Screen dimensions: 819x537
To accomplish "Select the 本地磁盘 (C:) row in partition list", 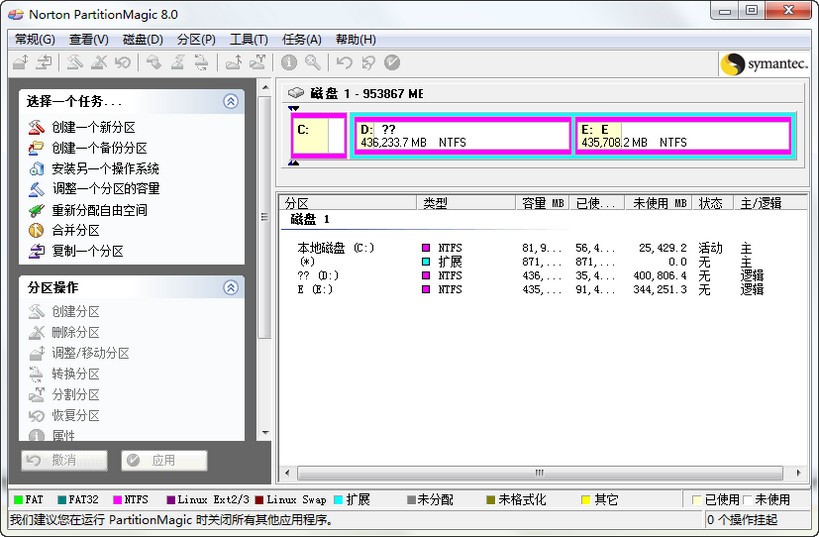I will pos(335,248).
